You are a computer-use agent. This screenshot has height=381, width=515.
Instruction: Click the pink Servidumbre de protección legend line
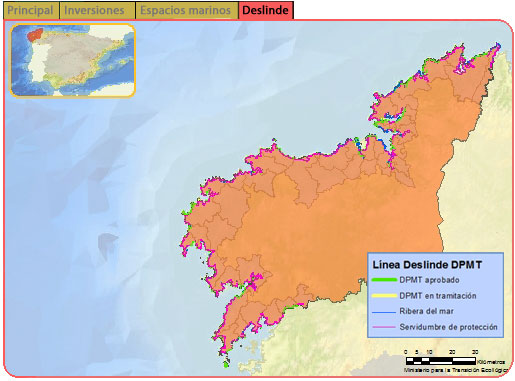coord(384,327)
